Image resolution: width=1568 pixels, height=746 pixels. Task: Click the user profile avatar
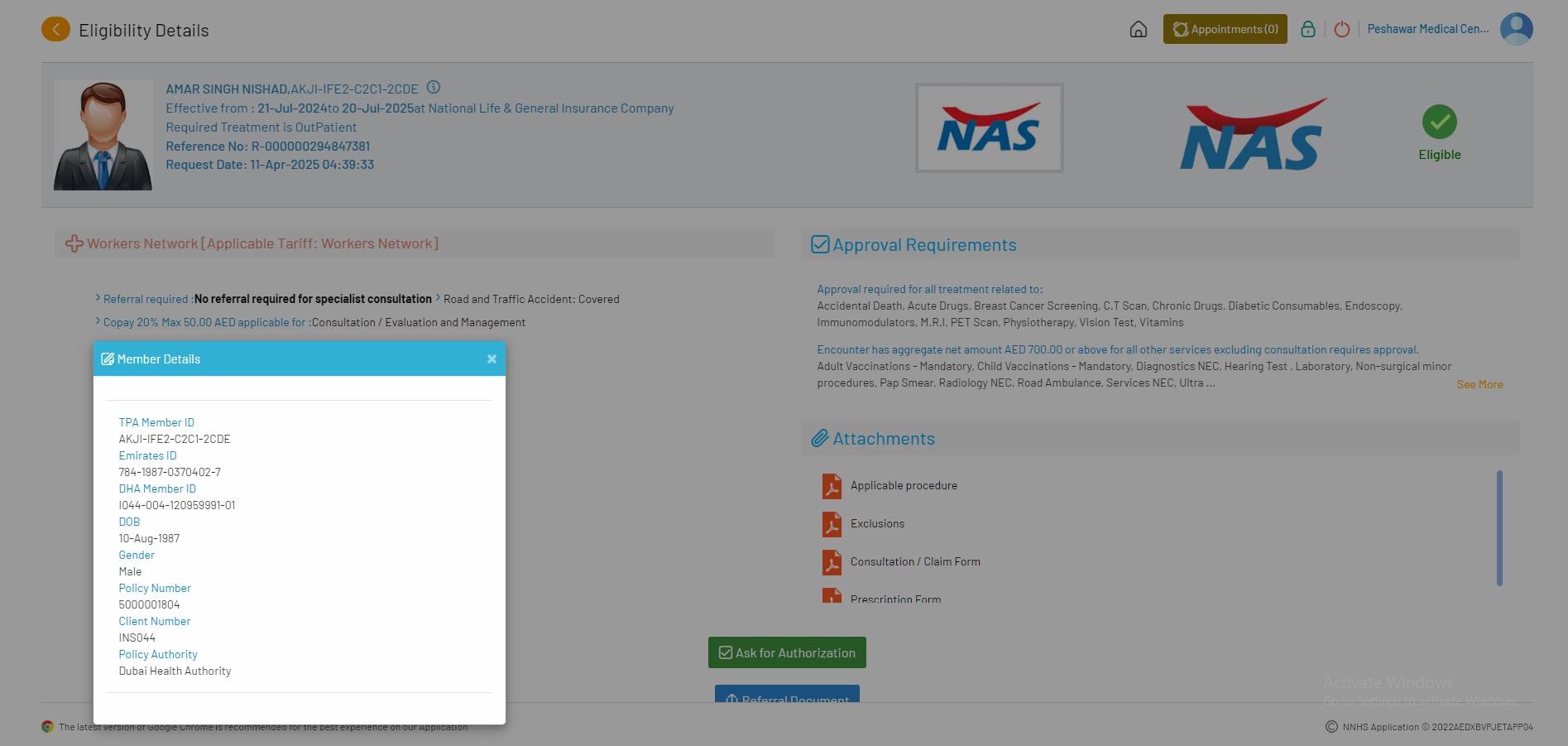coord(1517,29)
